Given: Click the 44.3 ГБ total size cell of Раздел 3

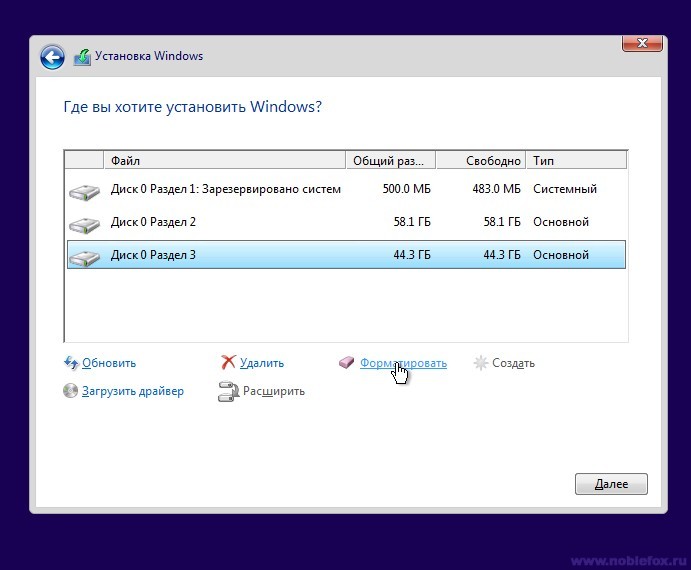Looking at the screenshot, I should pyautogui.click(x=412, y=255).
